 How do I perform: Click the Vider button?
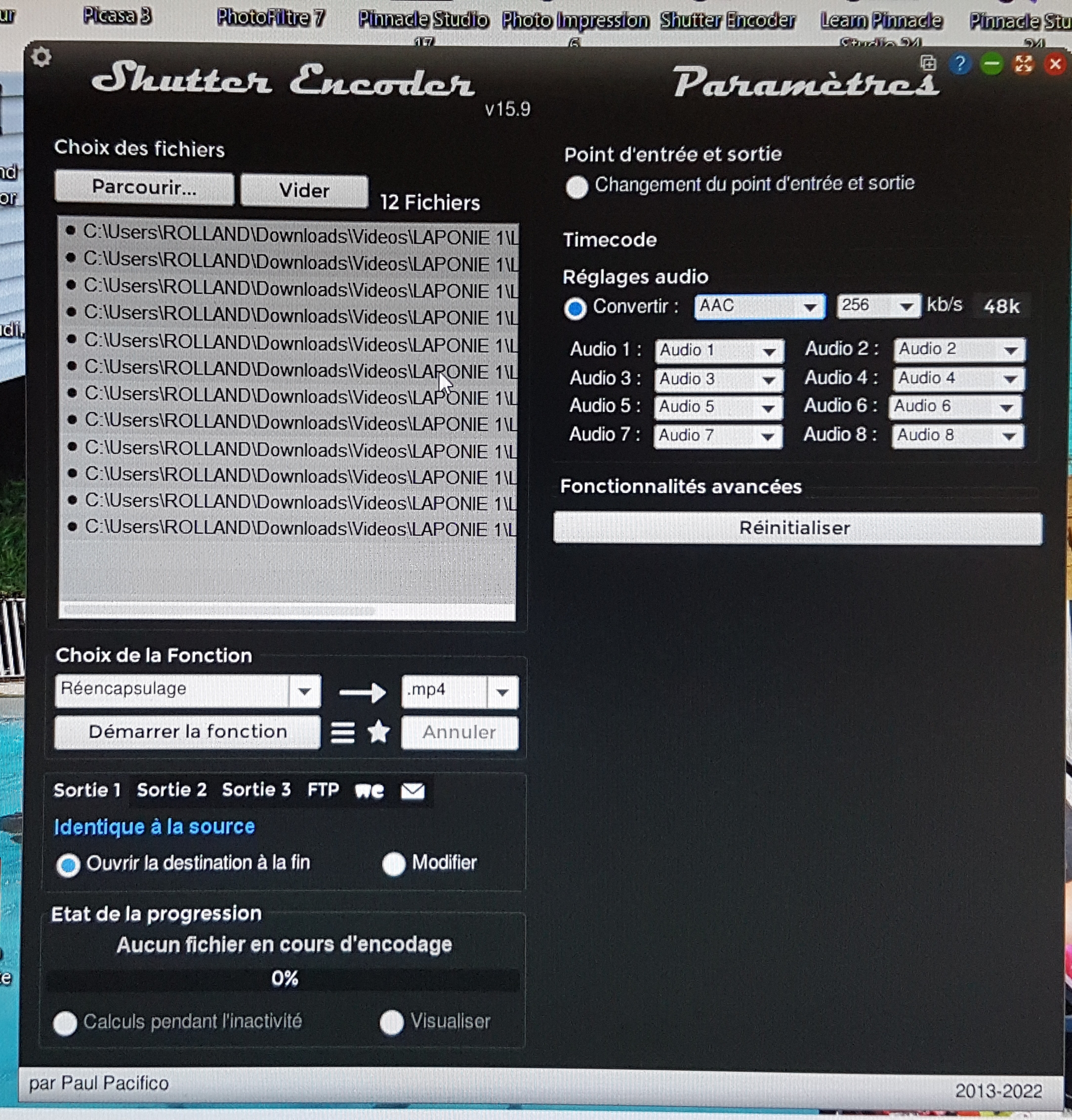click(x=304, y=191)
